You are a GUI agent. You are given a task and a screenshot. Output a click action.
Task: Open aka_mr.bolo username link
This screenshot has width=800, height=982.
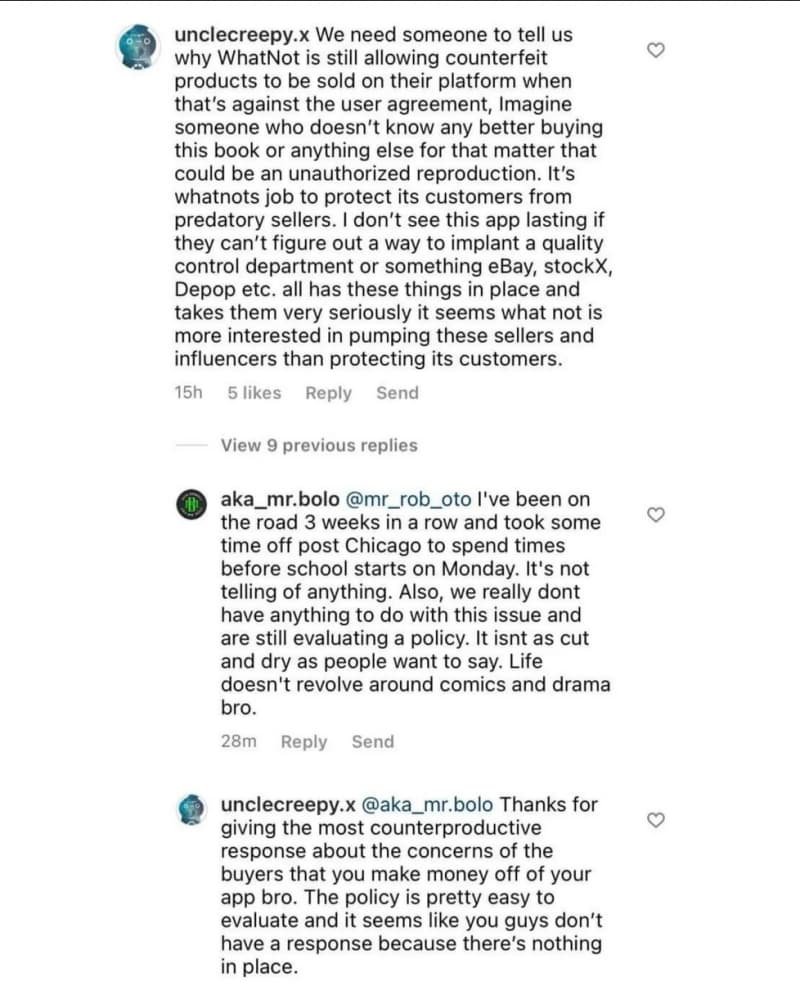(280, 500)
